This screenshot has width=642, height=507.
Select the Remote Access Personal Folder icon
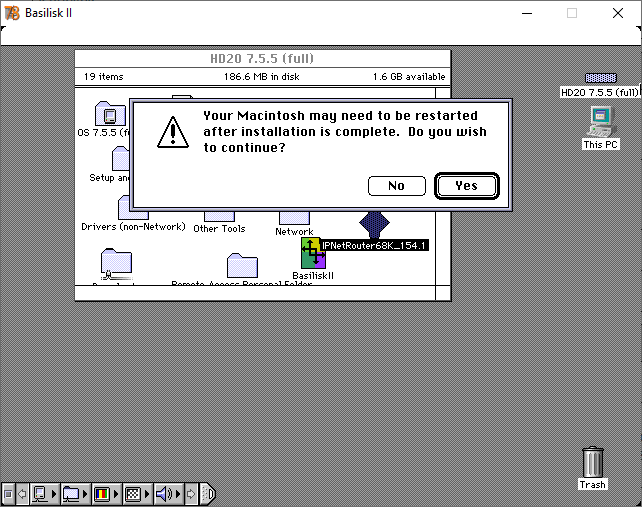tap(242, 265)
